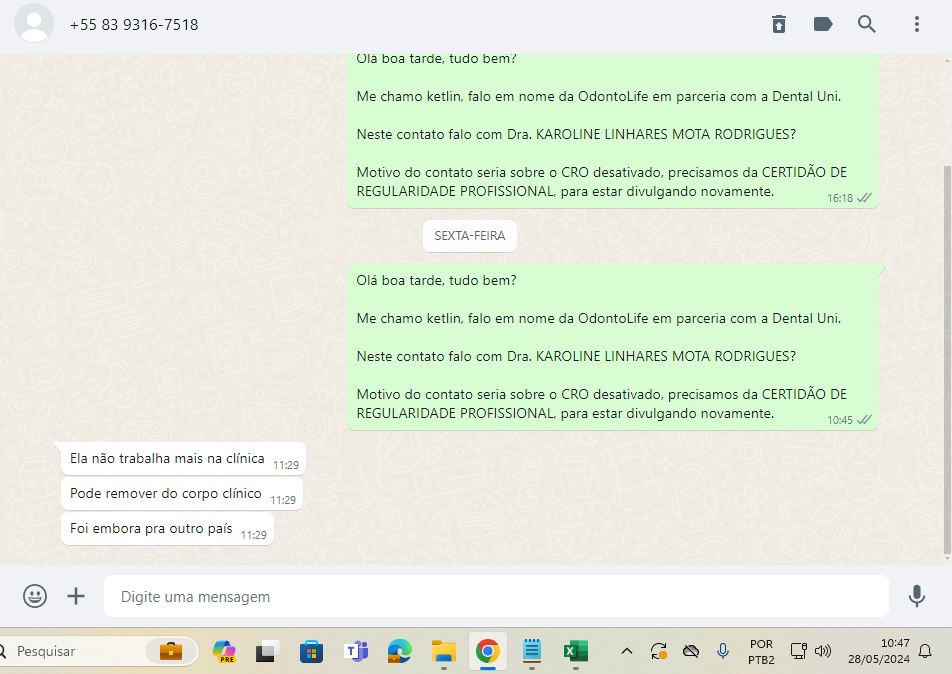This screenshot has width=952, height=674.
Task: Open File Explorer from taskbar
Action: (x=444, y=652)
